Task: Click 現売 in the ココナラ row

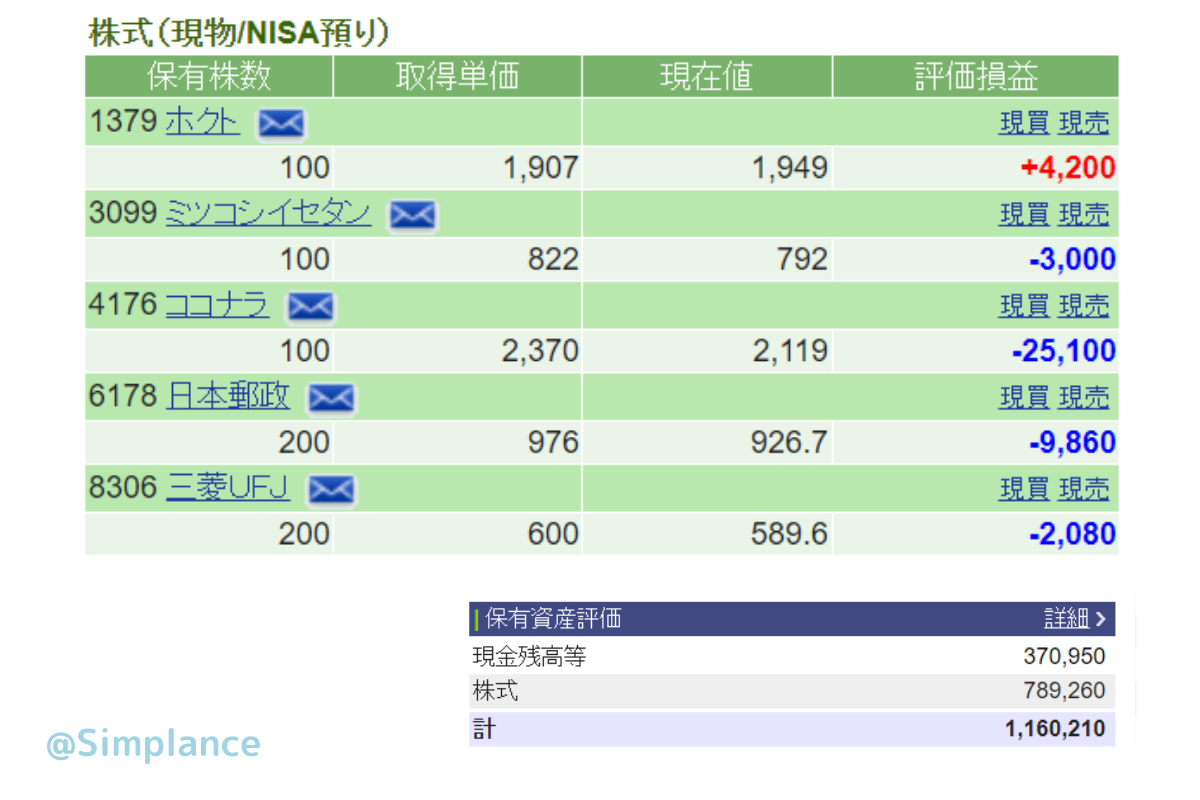Action: tap(1084, 306)
